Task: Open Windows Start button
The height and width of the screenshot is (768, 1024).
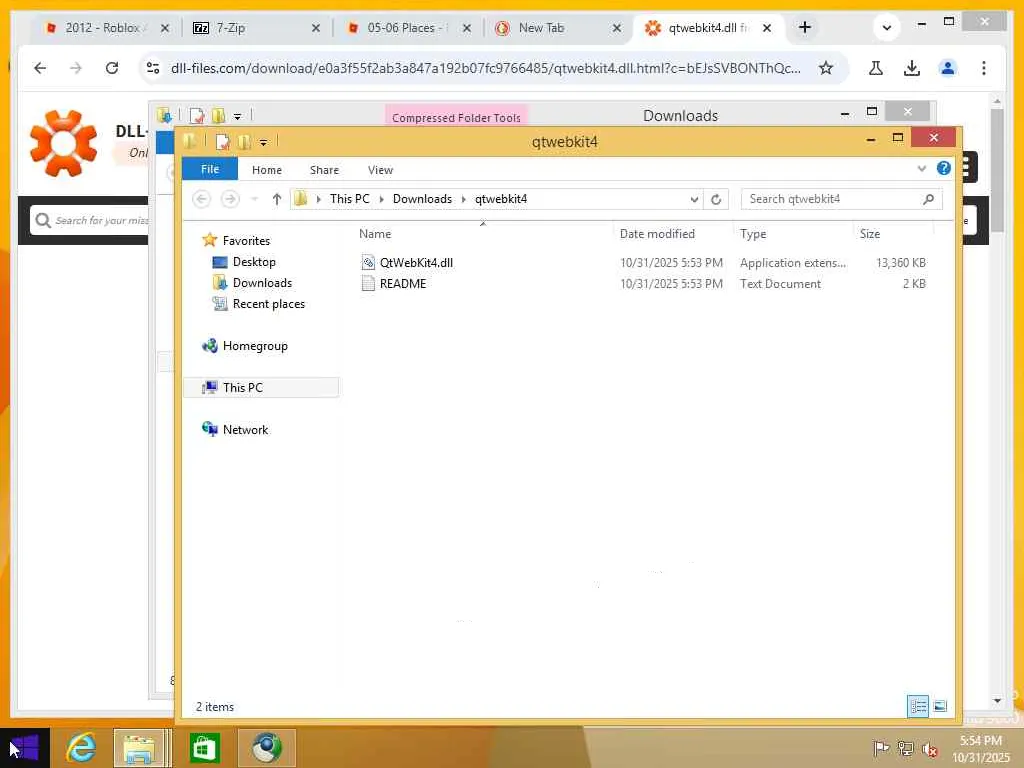Action: tap(24, 747)
